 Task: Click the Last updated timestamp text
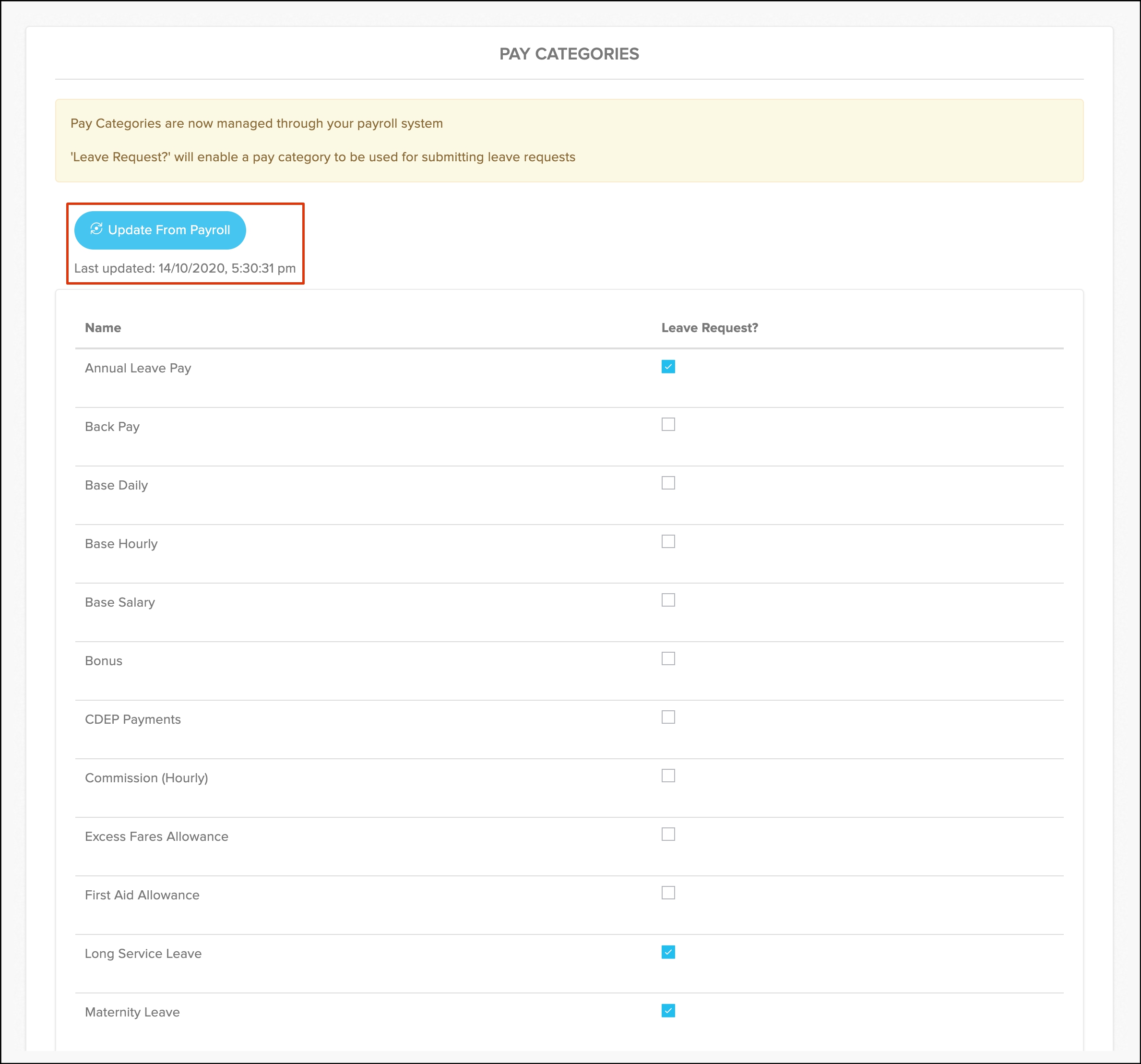click(185, 268)
